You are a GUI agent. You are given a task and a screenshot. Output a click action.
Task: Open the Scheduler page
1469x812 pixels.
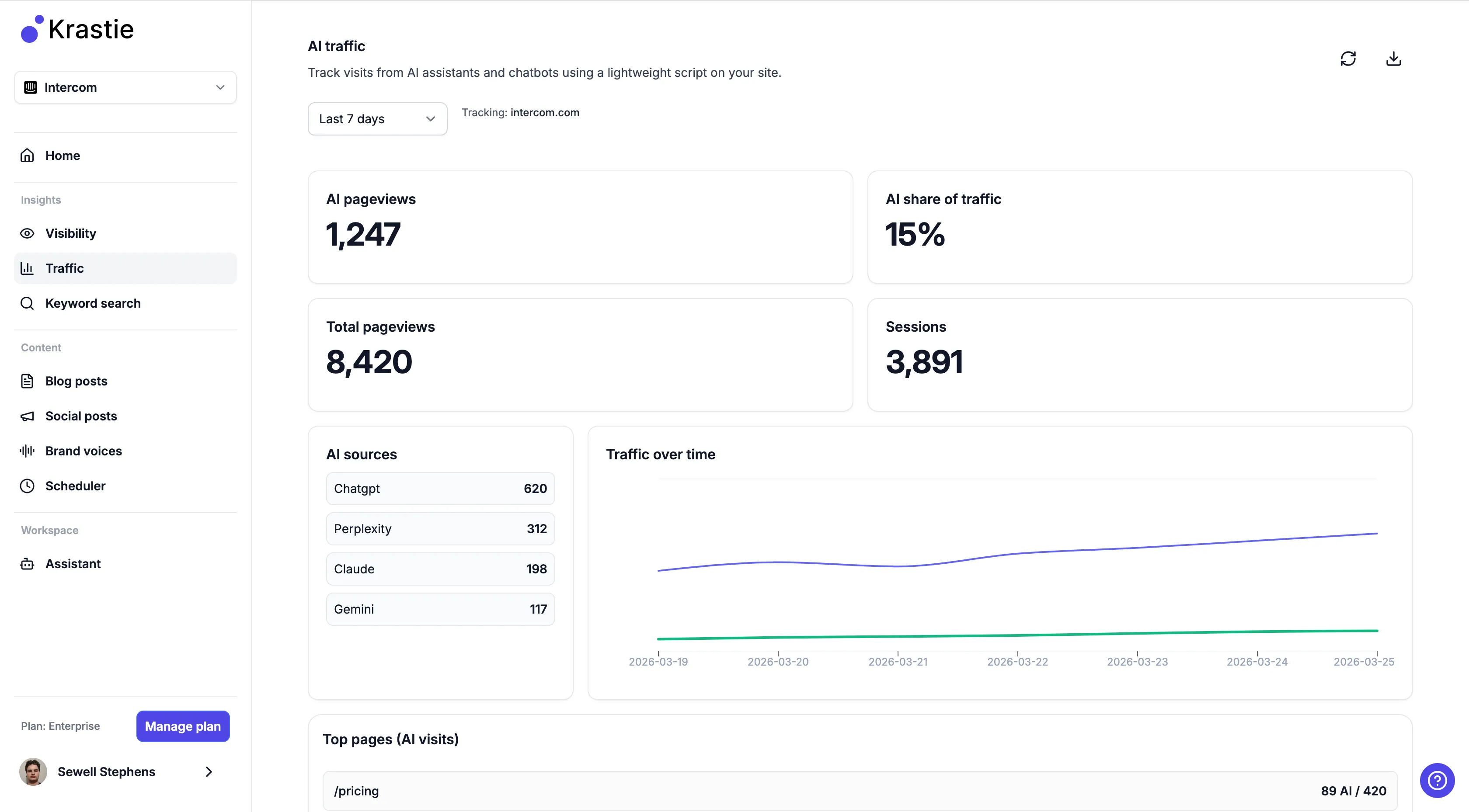125,486
